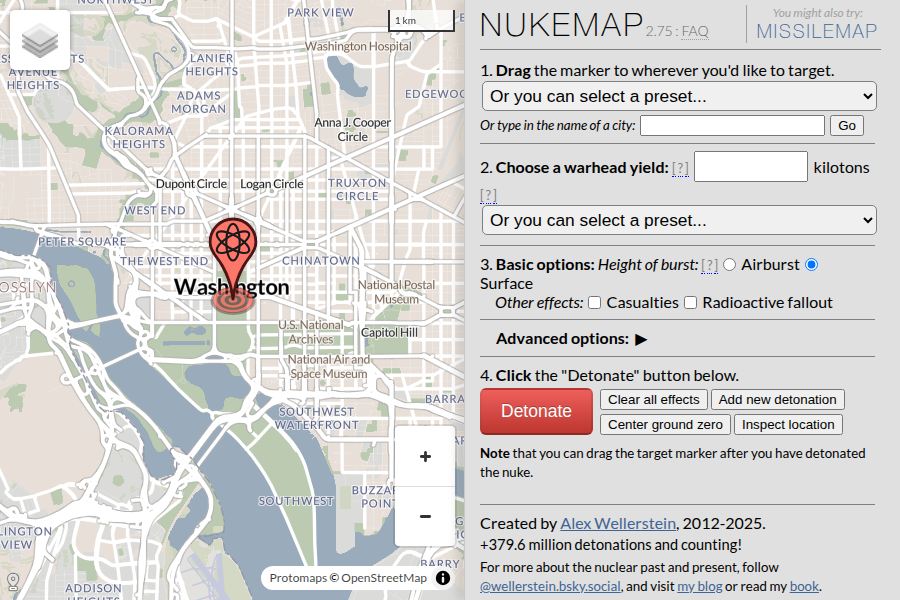This screenshot has width=900, height=600.
Task: Click the Logan Circle map label
Action: [x=271, y=184]
